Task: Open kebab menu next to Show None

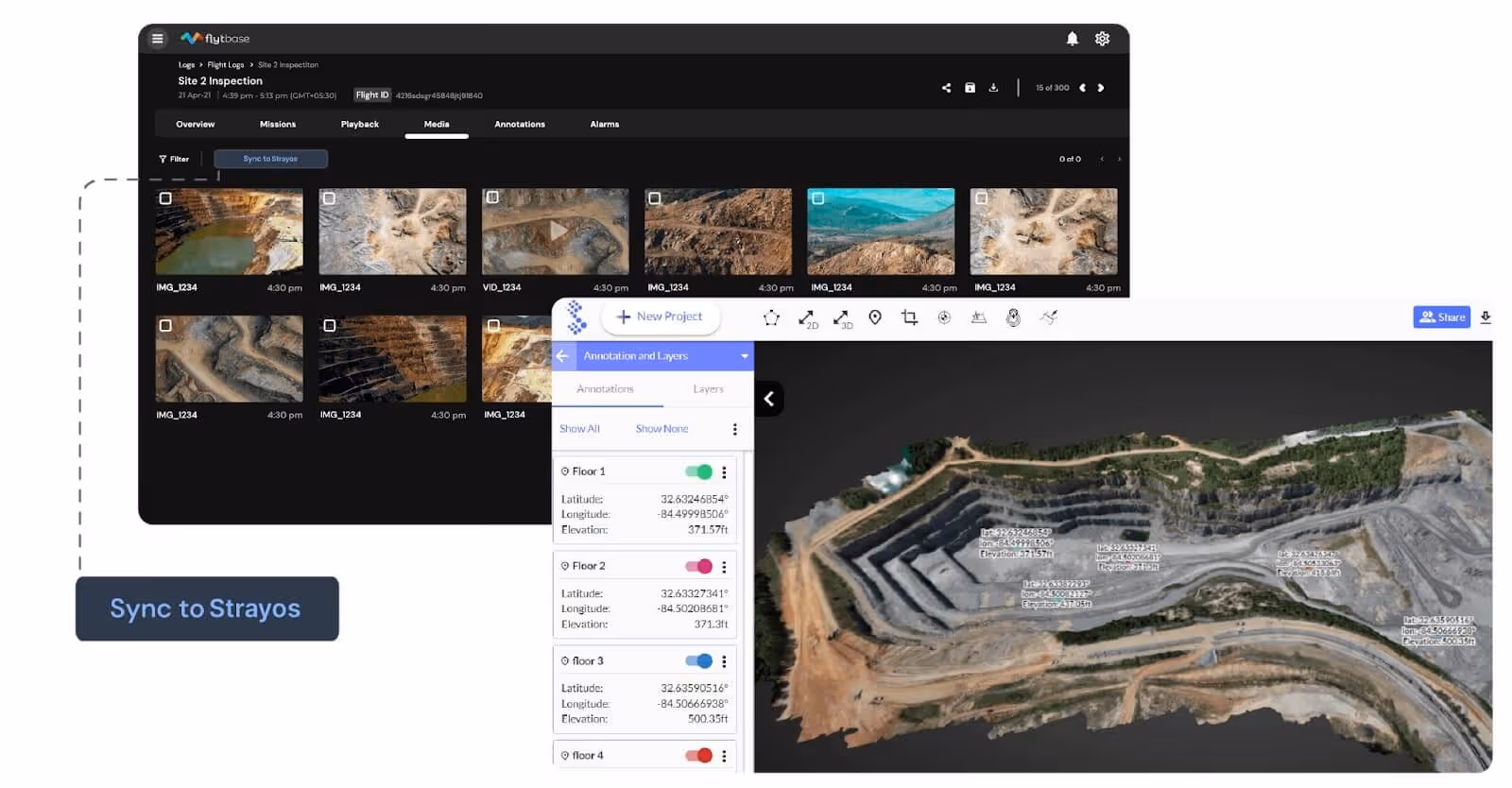Action: [x=734, y=429]
